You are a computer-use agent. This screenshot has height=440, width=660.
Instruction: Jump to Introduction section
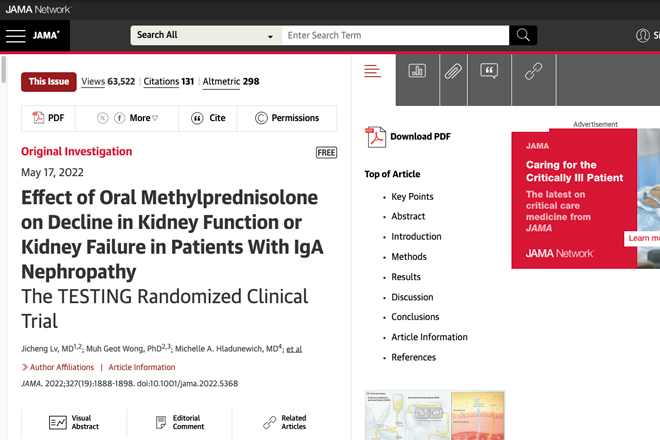pos(416,237)
